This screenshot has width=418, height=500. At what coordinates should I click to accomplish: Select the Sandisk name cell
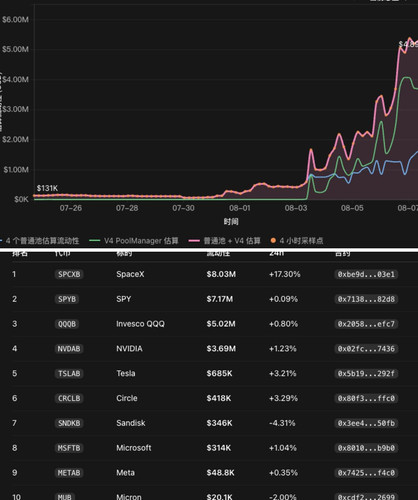pyautogui.click(x=131, y=423)
